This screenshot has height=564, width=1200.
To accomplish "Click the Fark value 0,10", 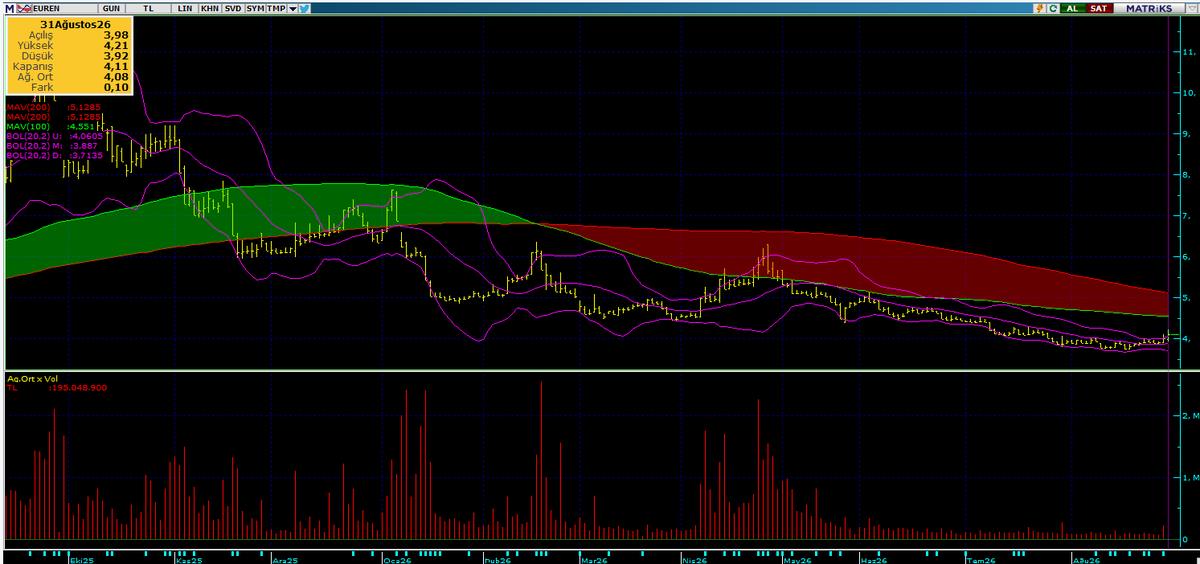I will coord(117,89).
